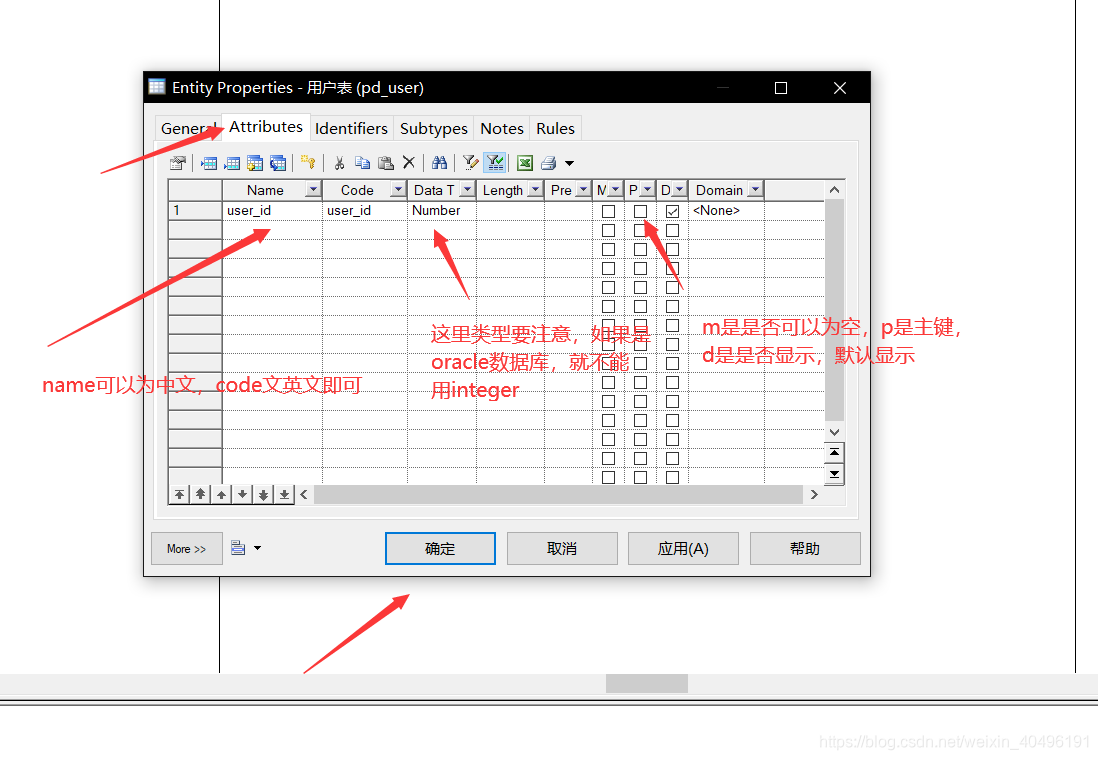Open the Notes tab
This screenshot has height=760, width=1098.
[x=501, y=128]
